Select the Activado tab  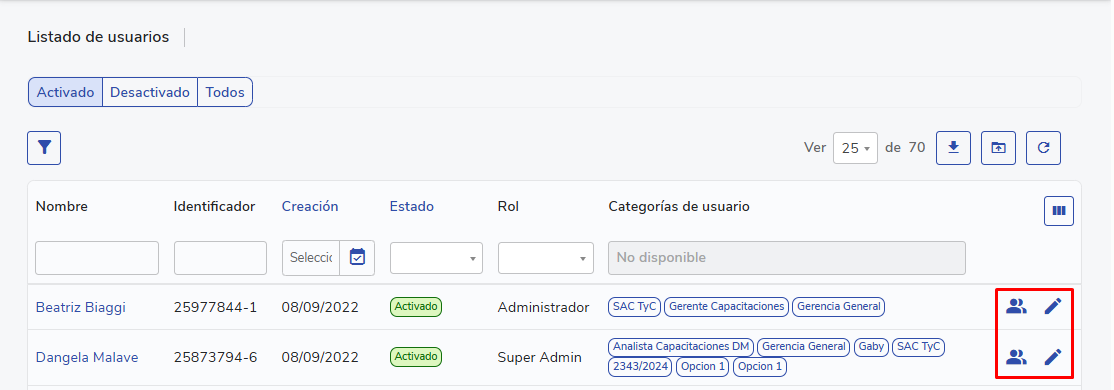(x=65, y=92)
